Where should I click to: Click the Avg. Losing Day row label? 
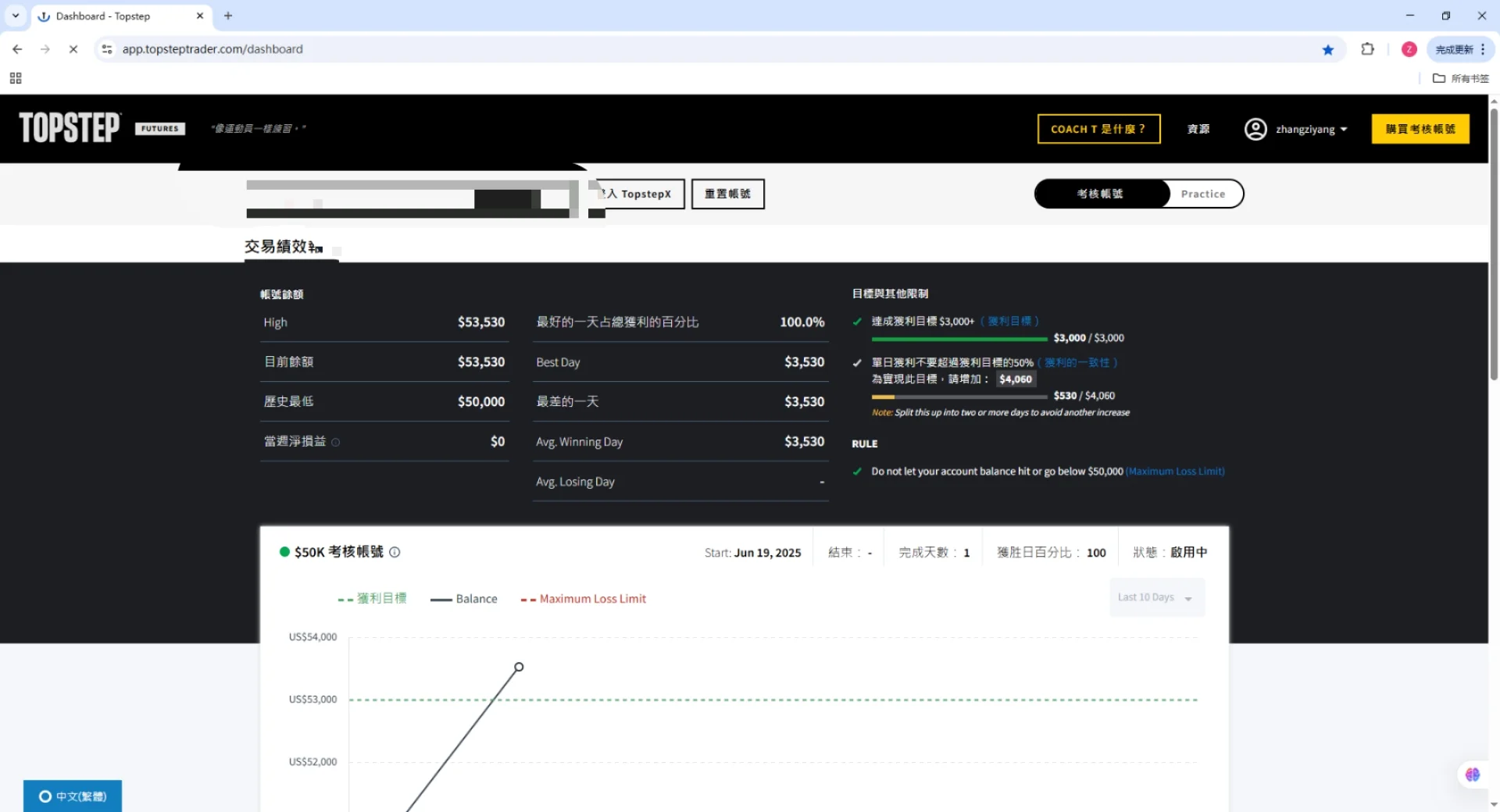pos(575,482)
